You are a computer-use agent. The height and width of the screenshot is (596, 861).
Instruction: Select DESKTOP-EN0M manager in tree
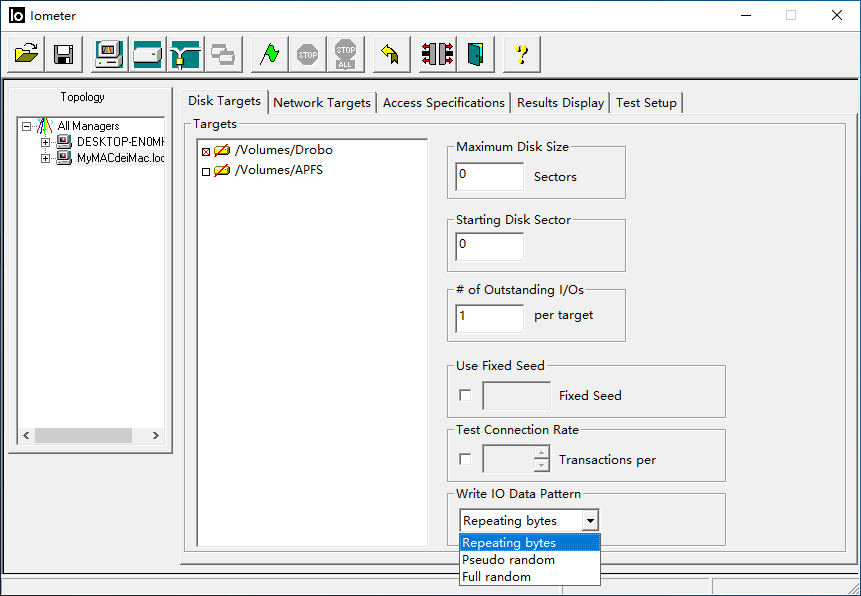click(x=120, y=142)
